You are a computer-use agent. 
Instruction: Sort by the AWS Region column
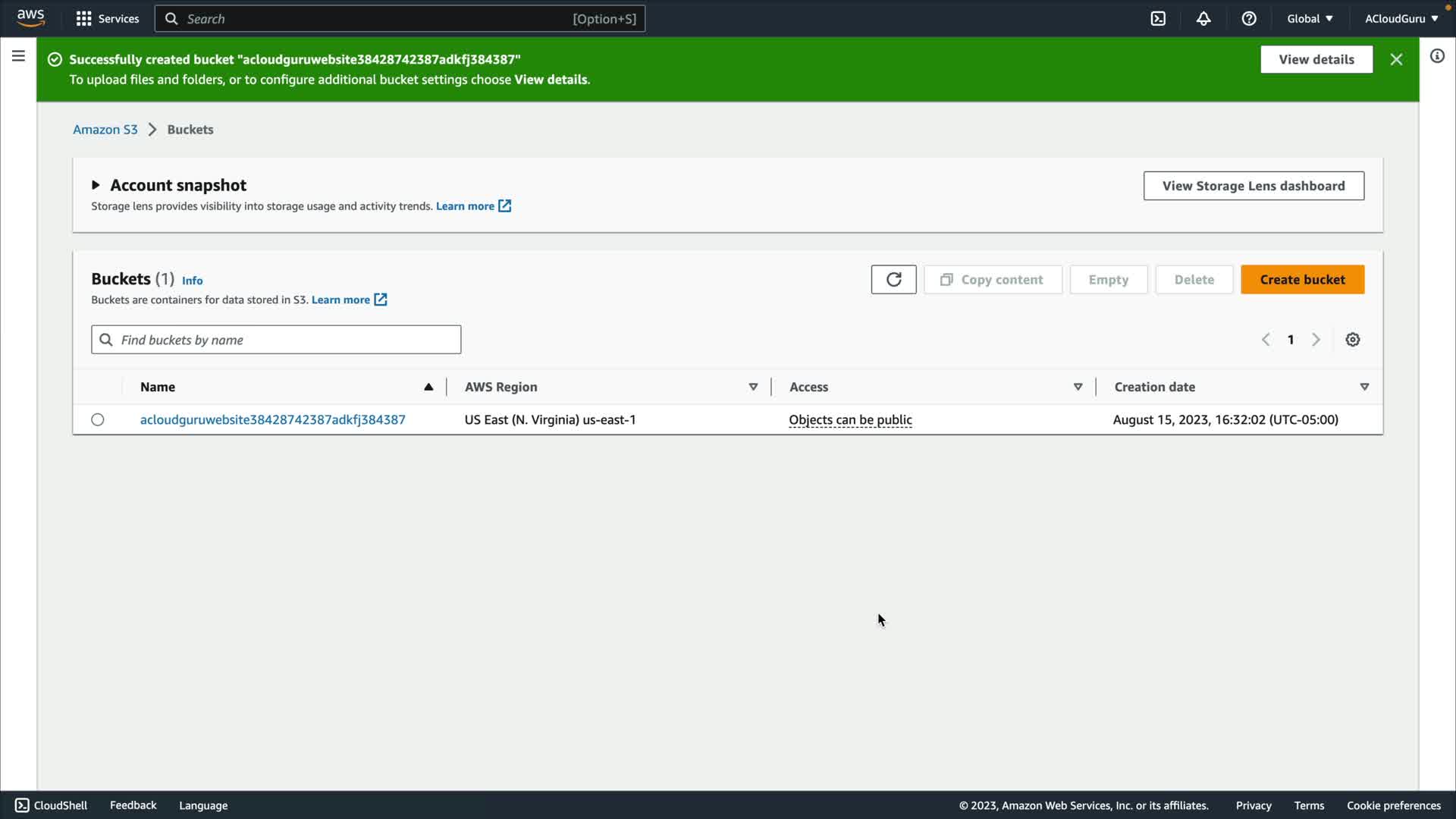[x=501, y=387]
